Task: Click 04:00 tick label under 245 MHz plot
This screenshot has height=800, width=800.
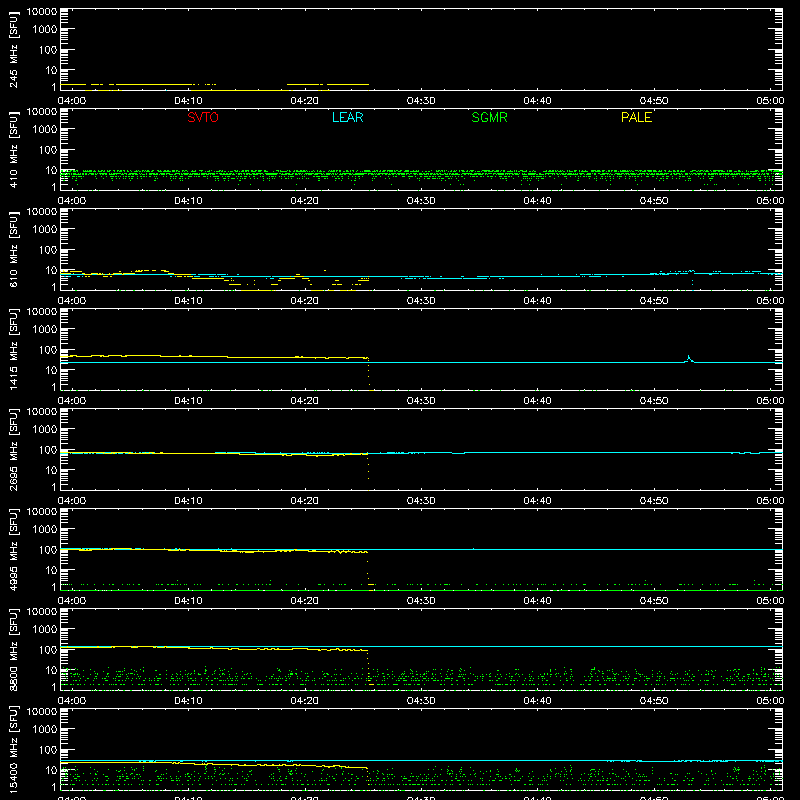Action: [x=72, y=101]
